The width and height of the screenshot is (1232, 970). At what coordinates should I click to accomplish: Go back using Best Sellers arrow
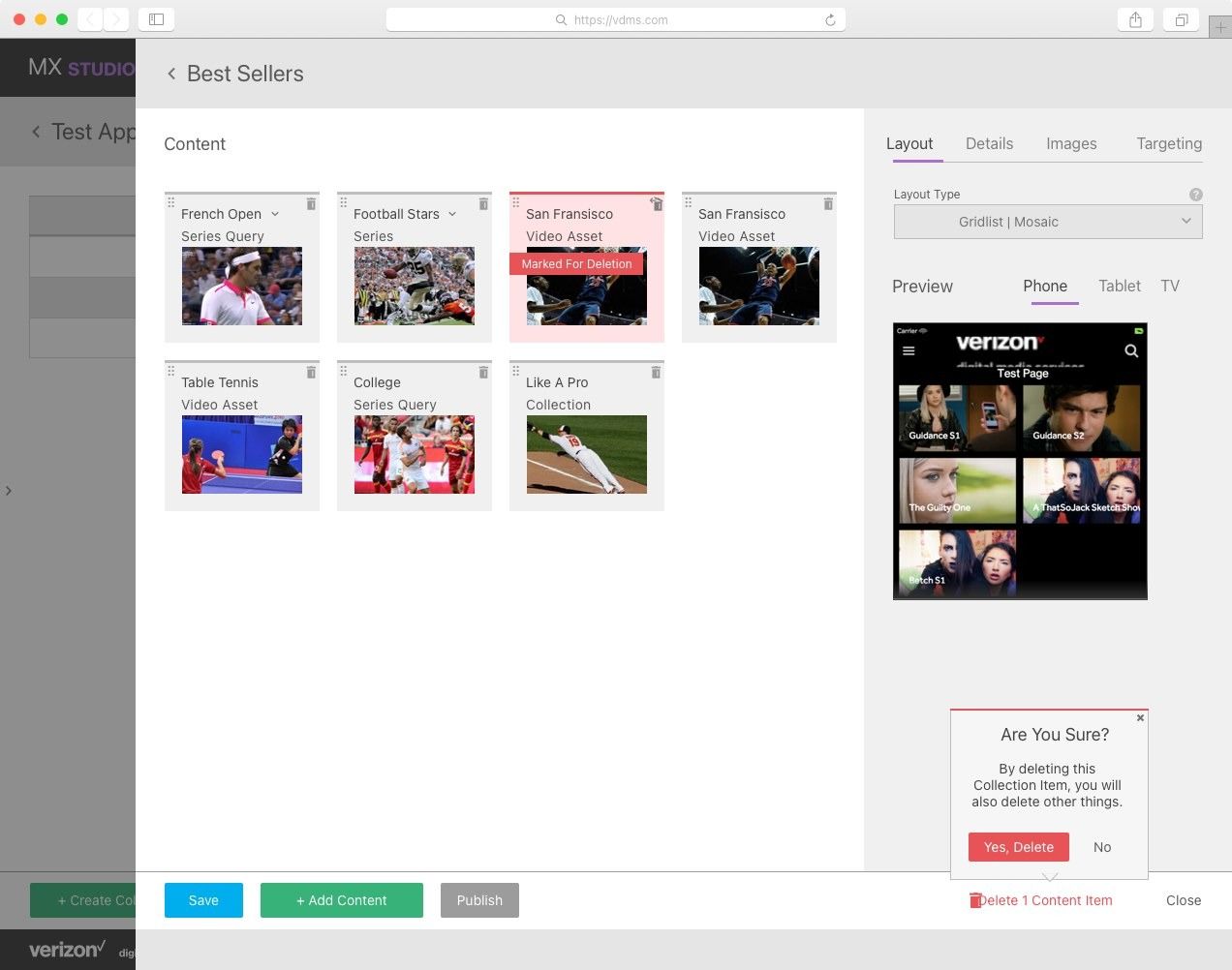(171, 74)
